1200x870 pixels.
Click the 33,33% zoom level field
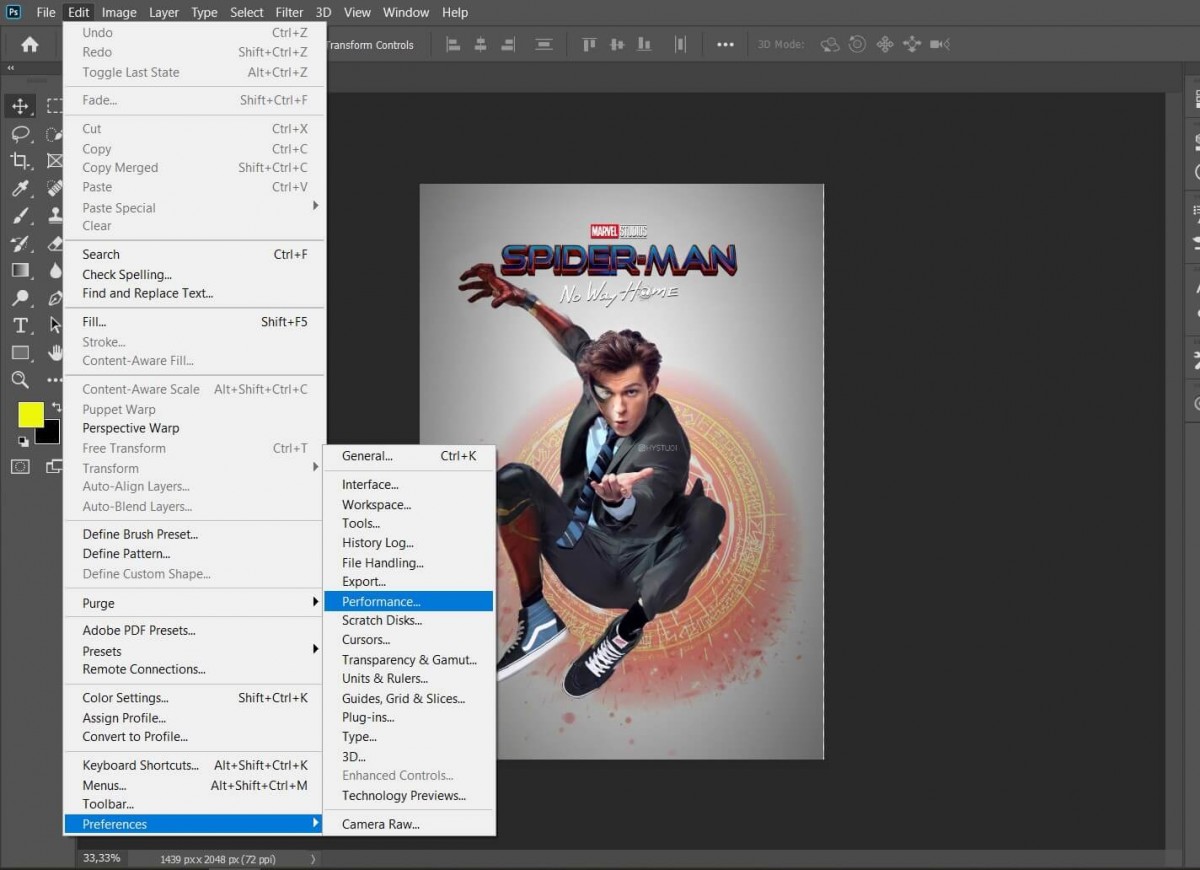pyautogui.click(x=102, y=858)
